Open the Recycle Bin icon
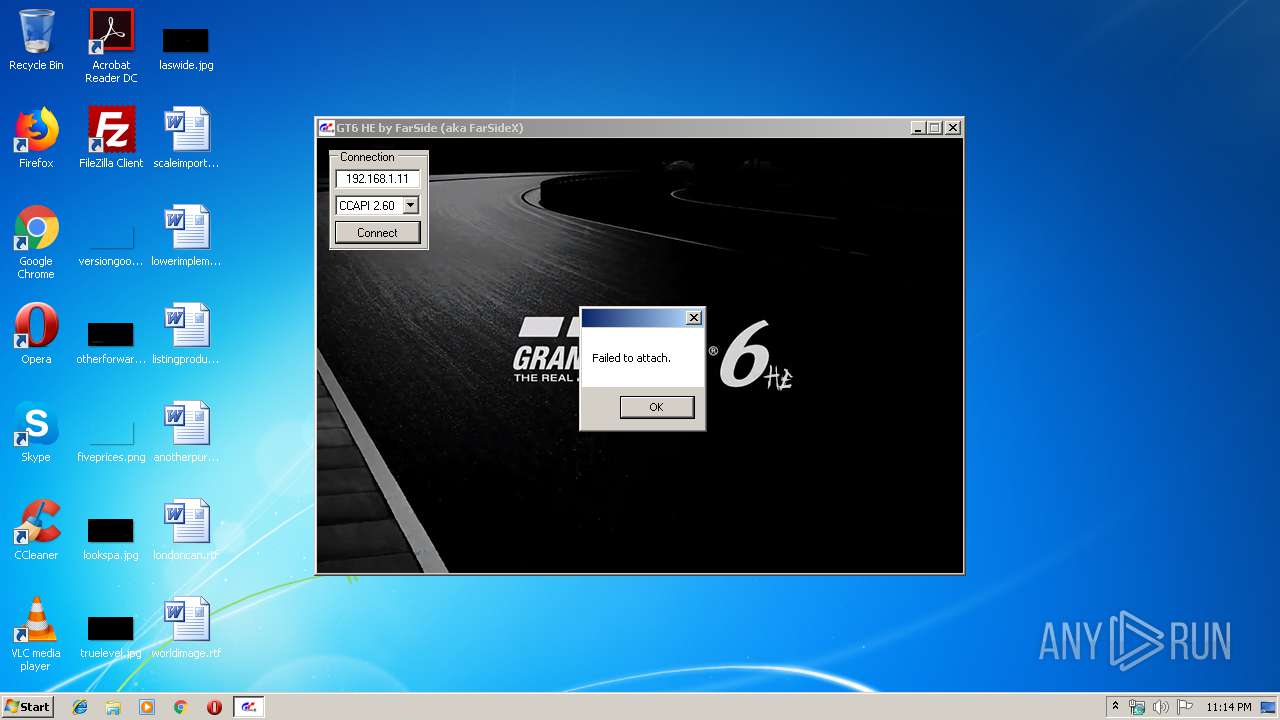The height and width of the screenshot is (720, 1280). 36,41
